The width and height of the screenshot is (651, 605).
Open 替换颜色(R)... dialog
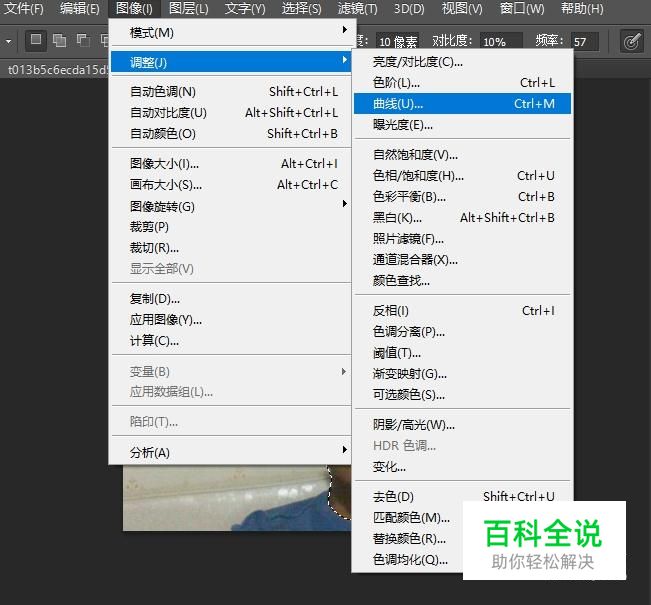[409, 539]
